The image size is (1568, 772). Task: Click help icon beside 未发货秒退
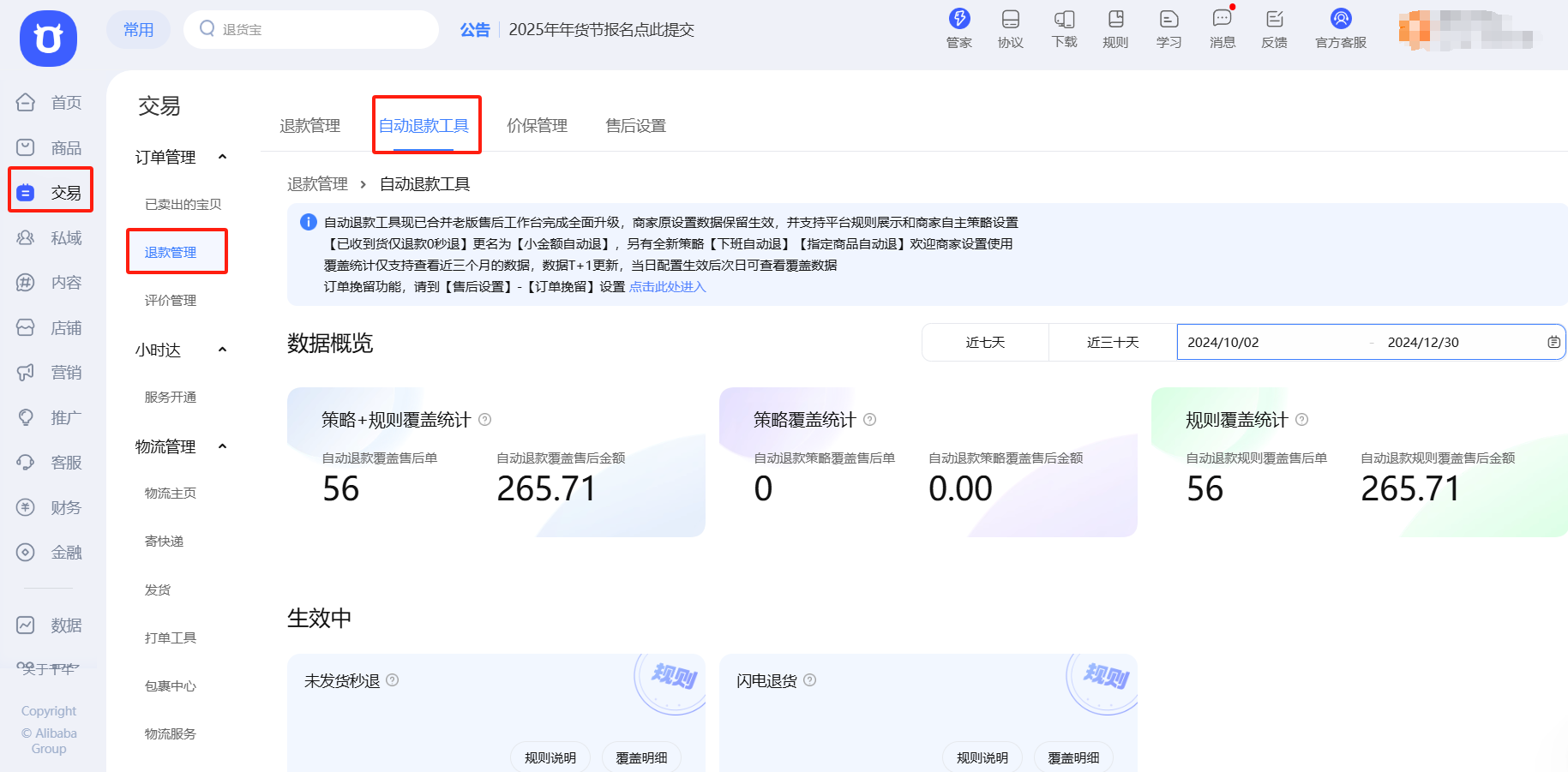(x=392, y=680)
